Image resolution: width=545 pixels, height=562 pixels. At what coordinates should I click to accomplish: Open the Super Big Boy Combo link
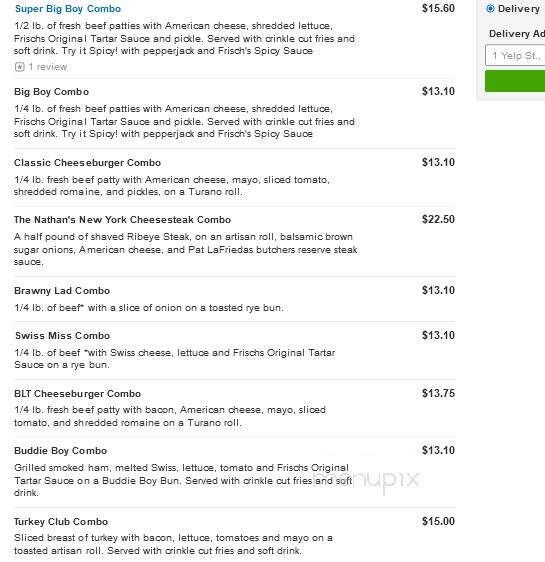tap(68, 9)
